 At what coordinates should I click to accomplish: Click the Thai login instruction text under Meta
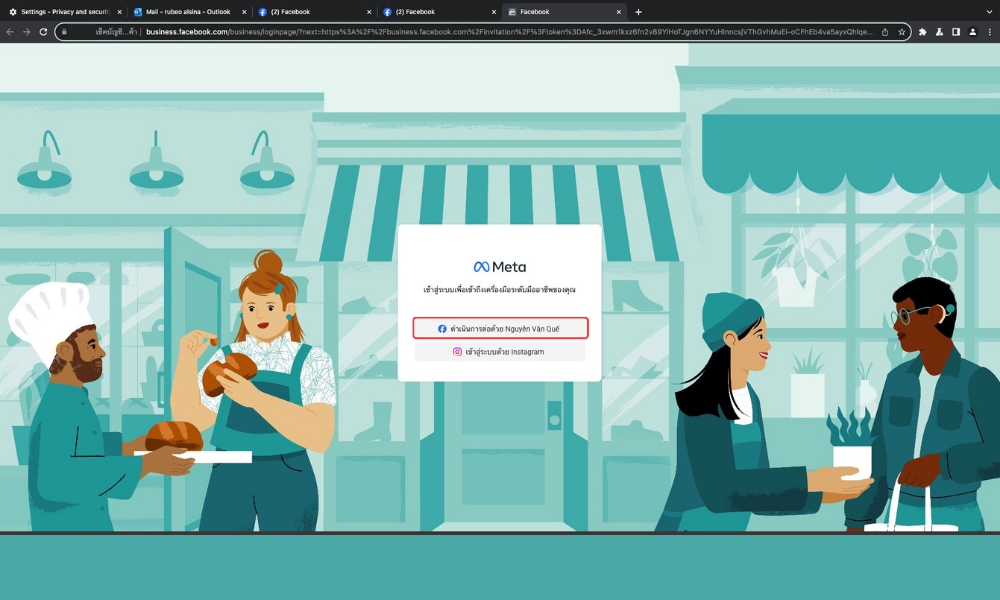(499, 289)
